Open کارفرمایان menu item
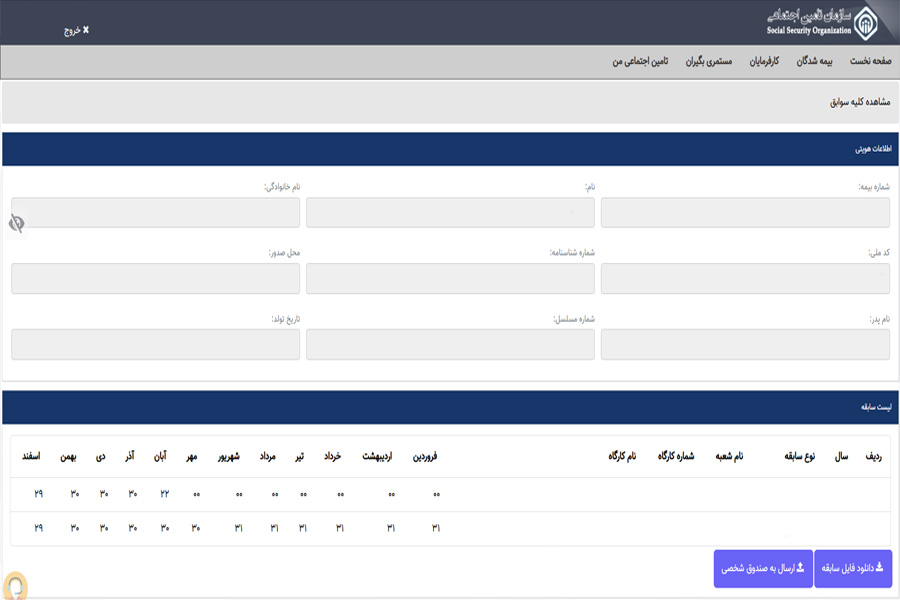The width and height of the screenshot is (900, 600). [764, 61]
